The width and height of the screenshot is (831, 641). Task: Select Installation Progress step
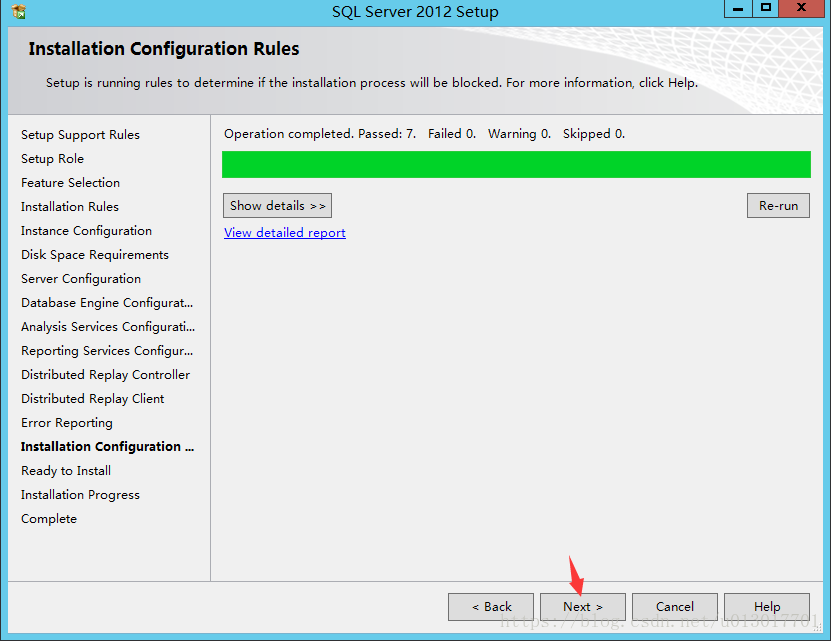[81, 495]
